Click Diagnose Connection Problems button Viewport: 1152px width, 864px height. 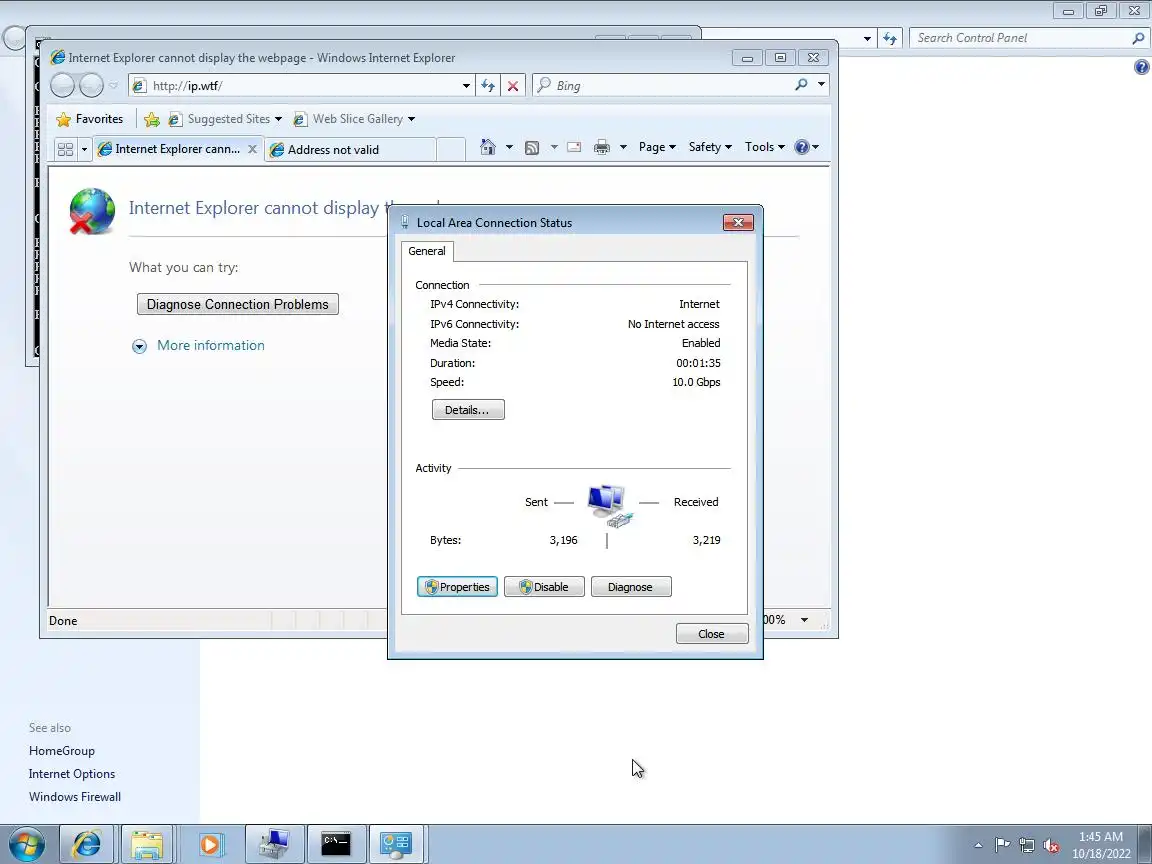tap(237, 304)
